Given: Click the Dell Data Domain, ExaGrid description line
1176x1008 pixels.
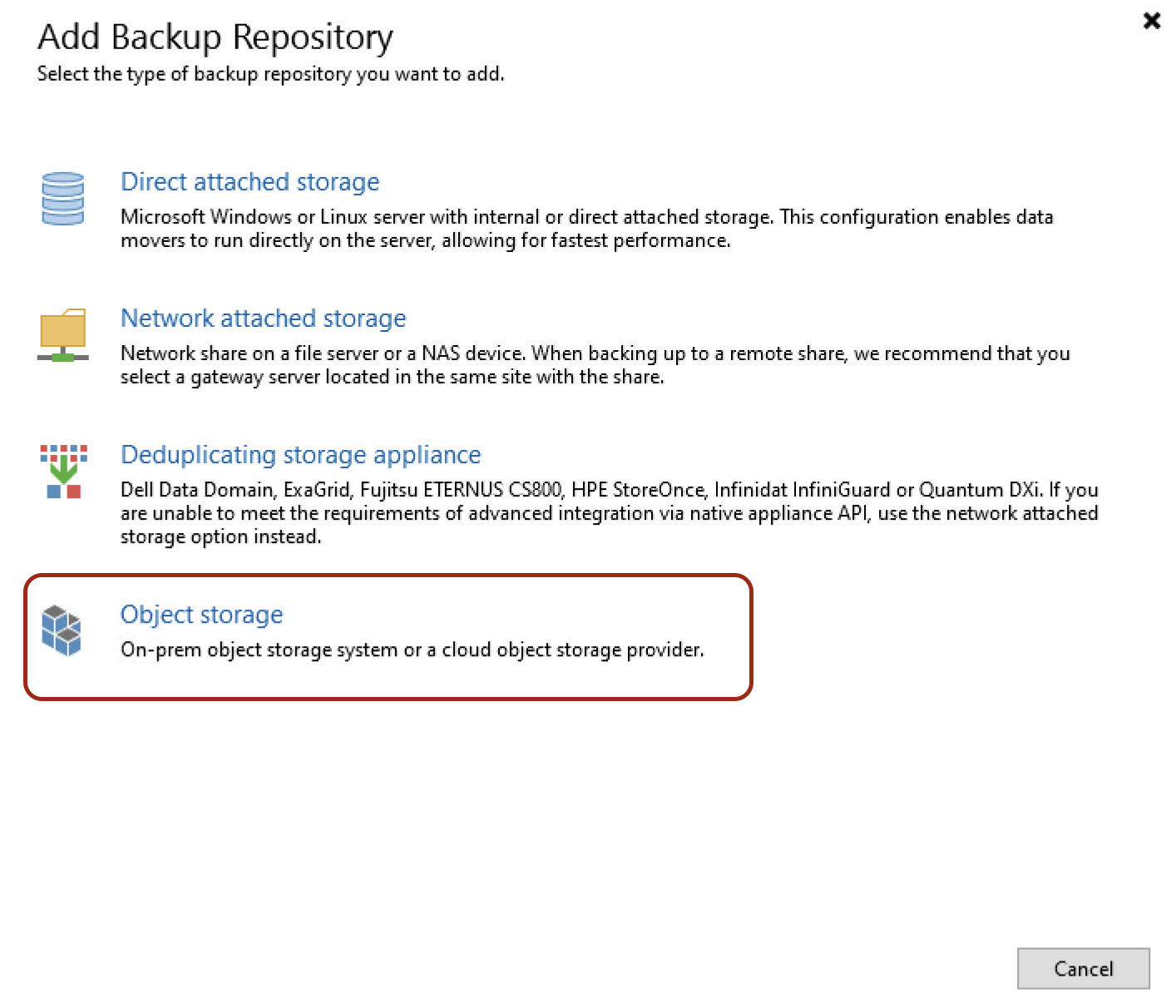Looking at the screenshot, I should point(609,490).
